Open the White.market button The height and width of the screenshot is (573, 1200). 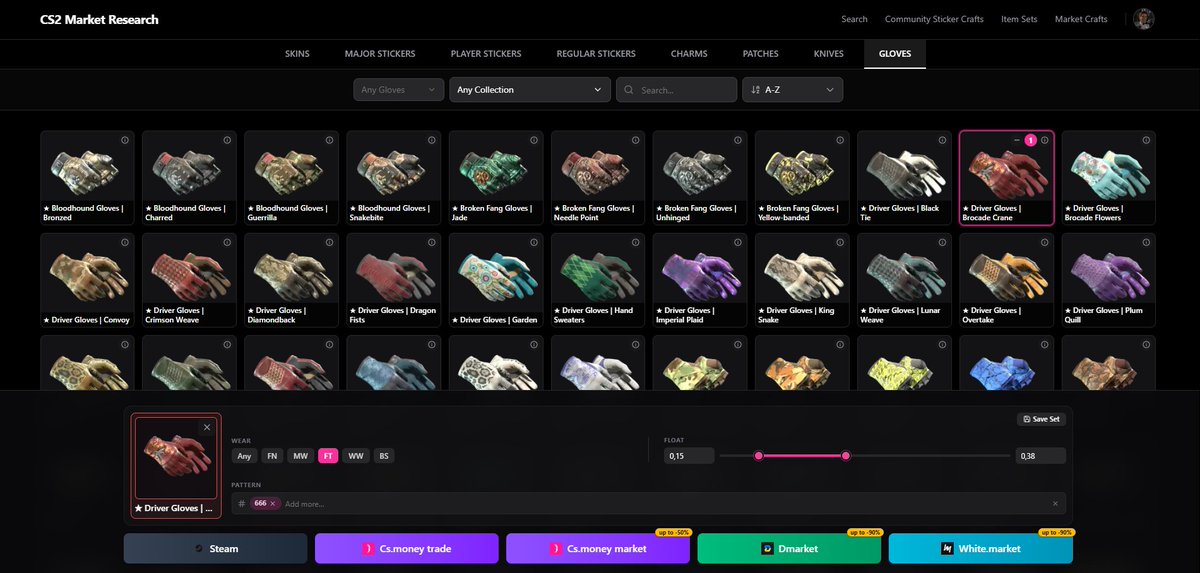tap(981, 548)
